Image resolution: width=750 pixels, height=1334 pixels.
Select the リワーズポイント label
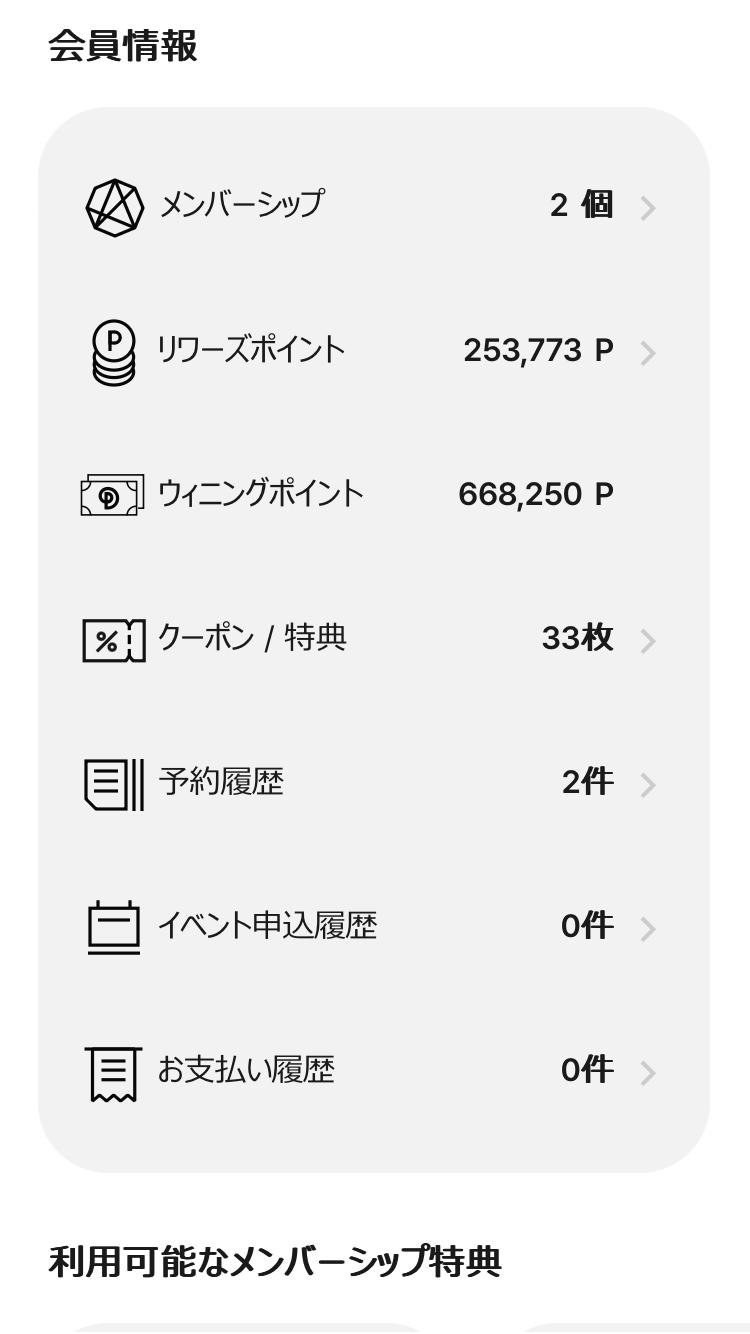(251, 350)
